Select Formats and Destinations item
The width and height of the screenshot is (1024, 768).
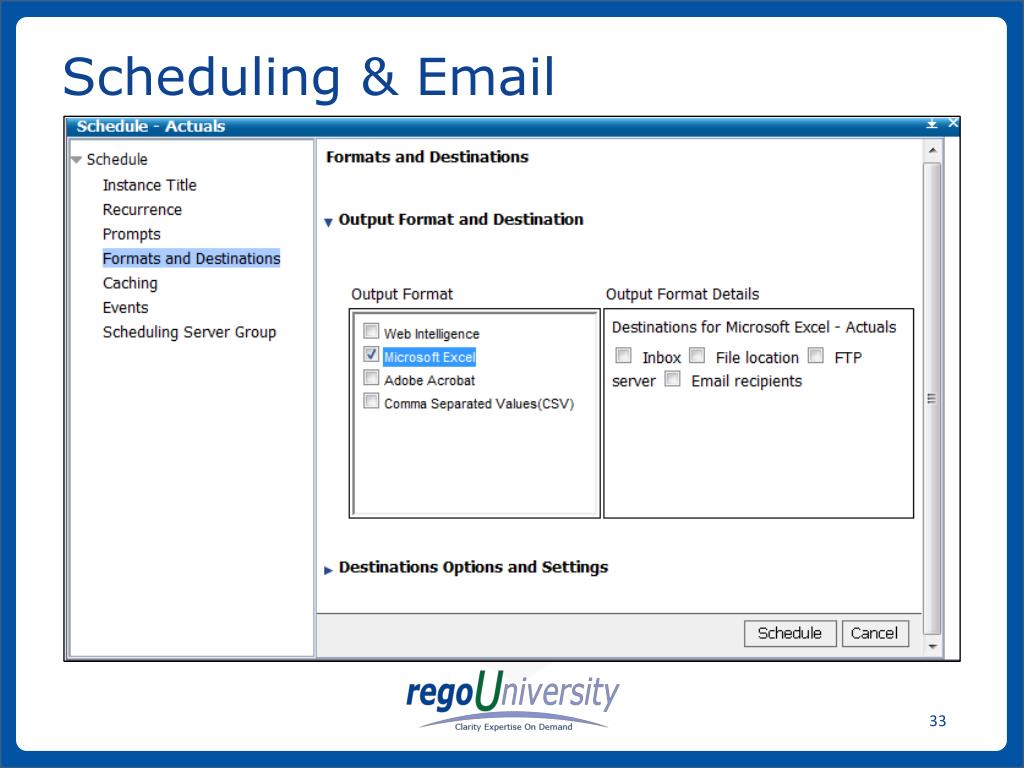191,259
